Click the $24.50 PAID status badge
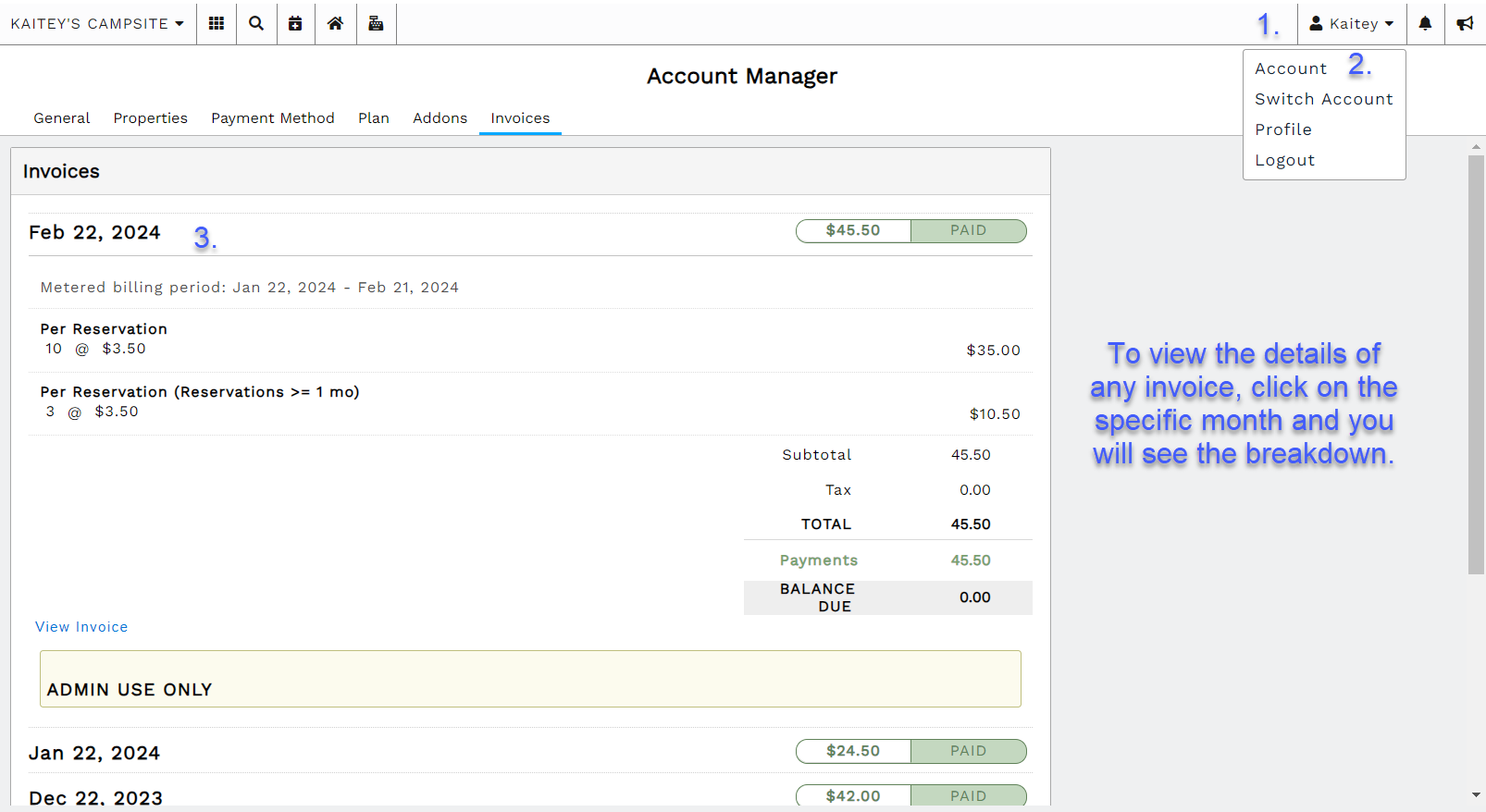Image resolution: width=1486 pixels, height=812 pixels. point(911,751)
